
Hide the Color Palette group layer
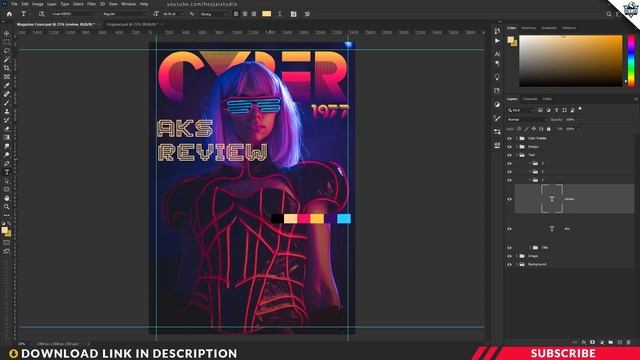click(509, 138)
